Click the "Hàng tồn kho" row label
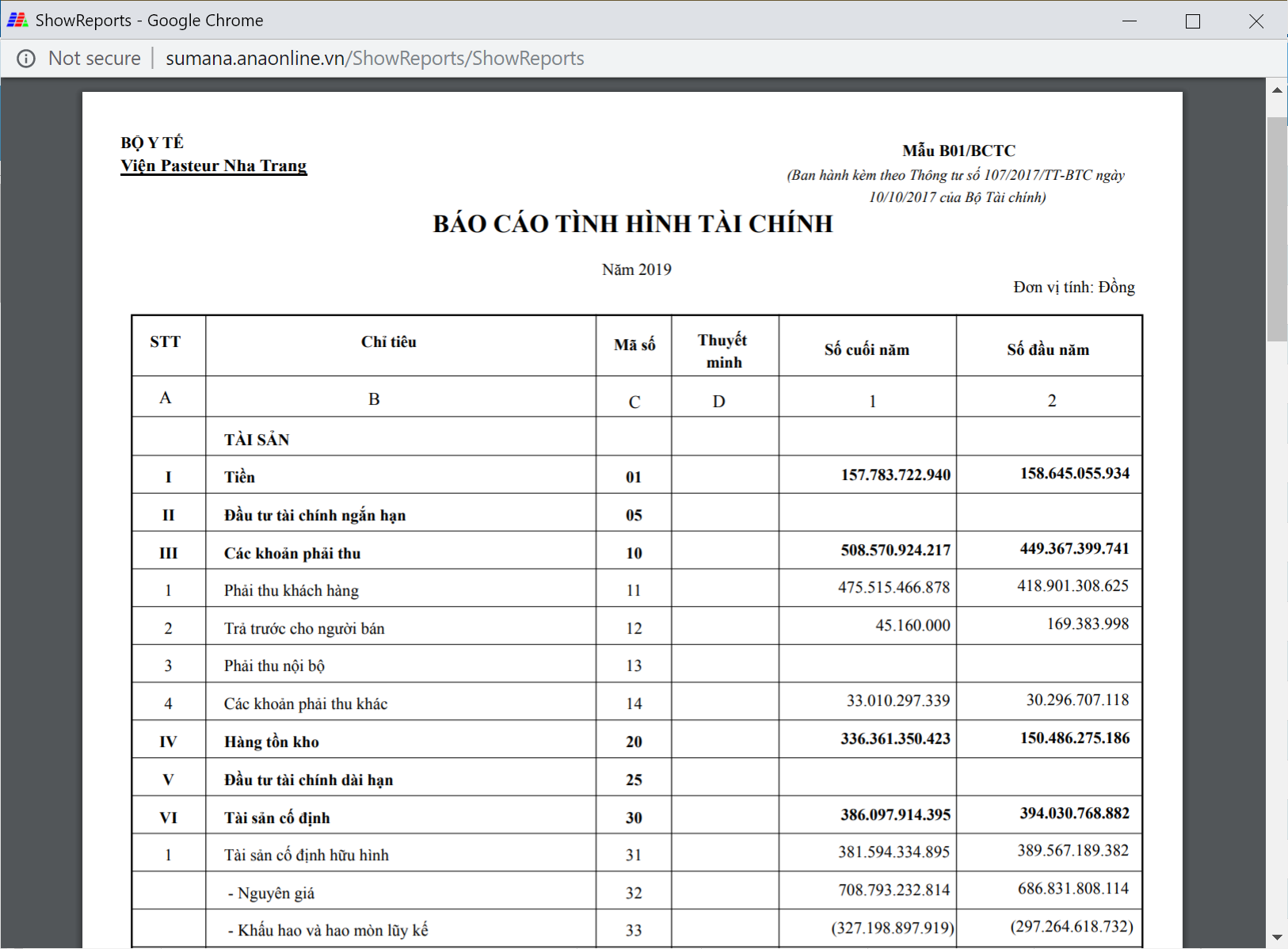 pyautogui.click(x=271, y=741)
